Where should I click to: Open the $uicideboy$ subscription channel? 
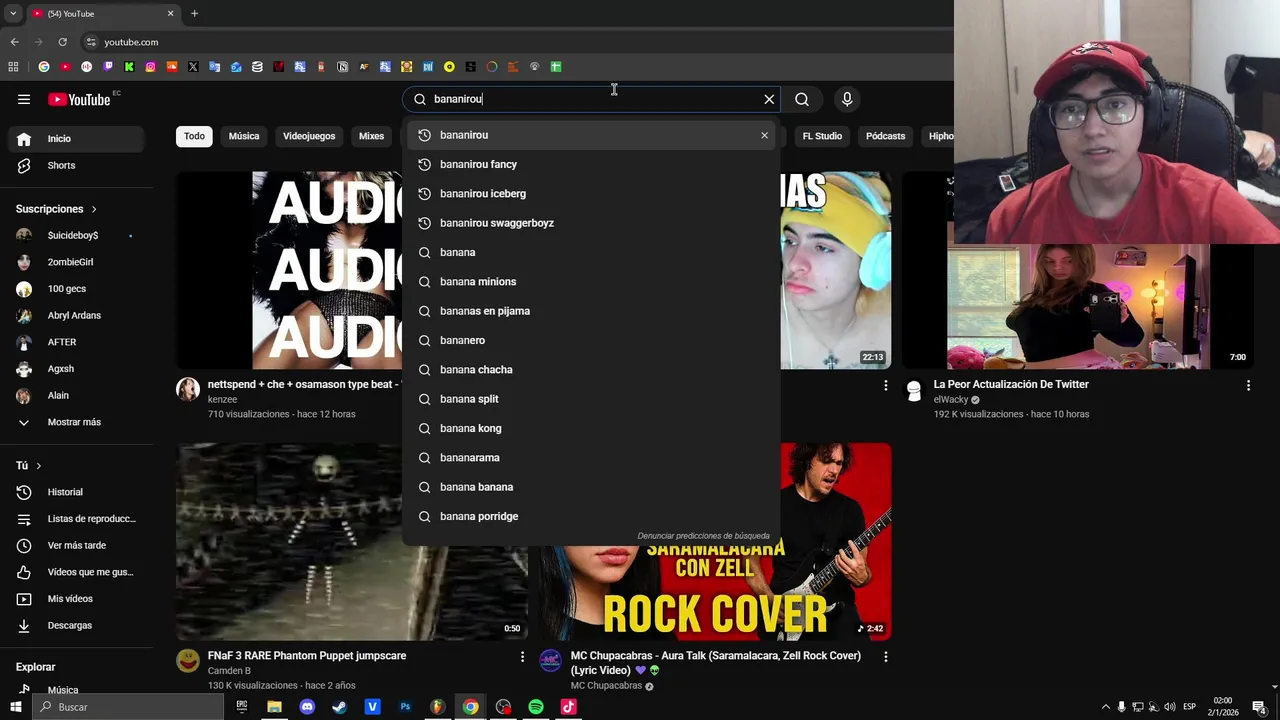pos(76,235)
